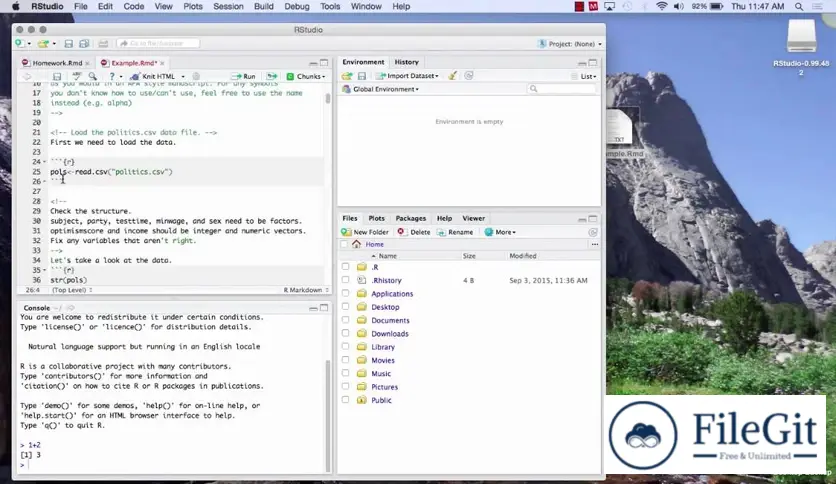Select the Movies folder checkbox
The height and width of the screenshot is (484, 836).
coord(345,360)
